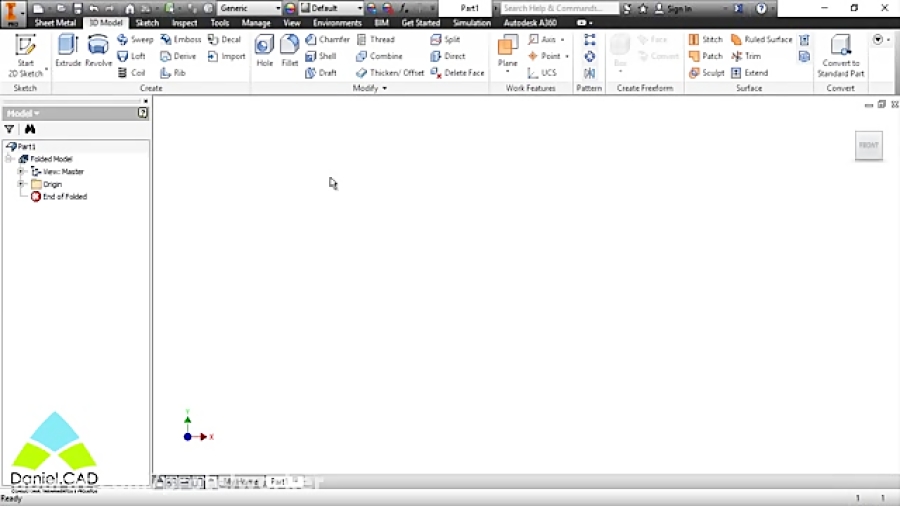The image size is (900, 506).
Task: Open the View ribbon tab
Action: coord(292,22)
